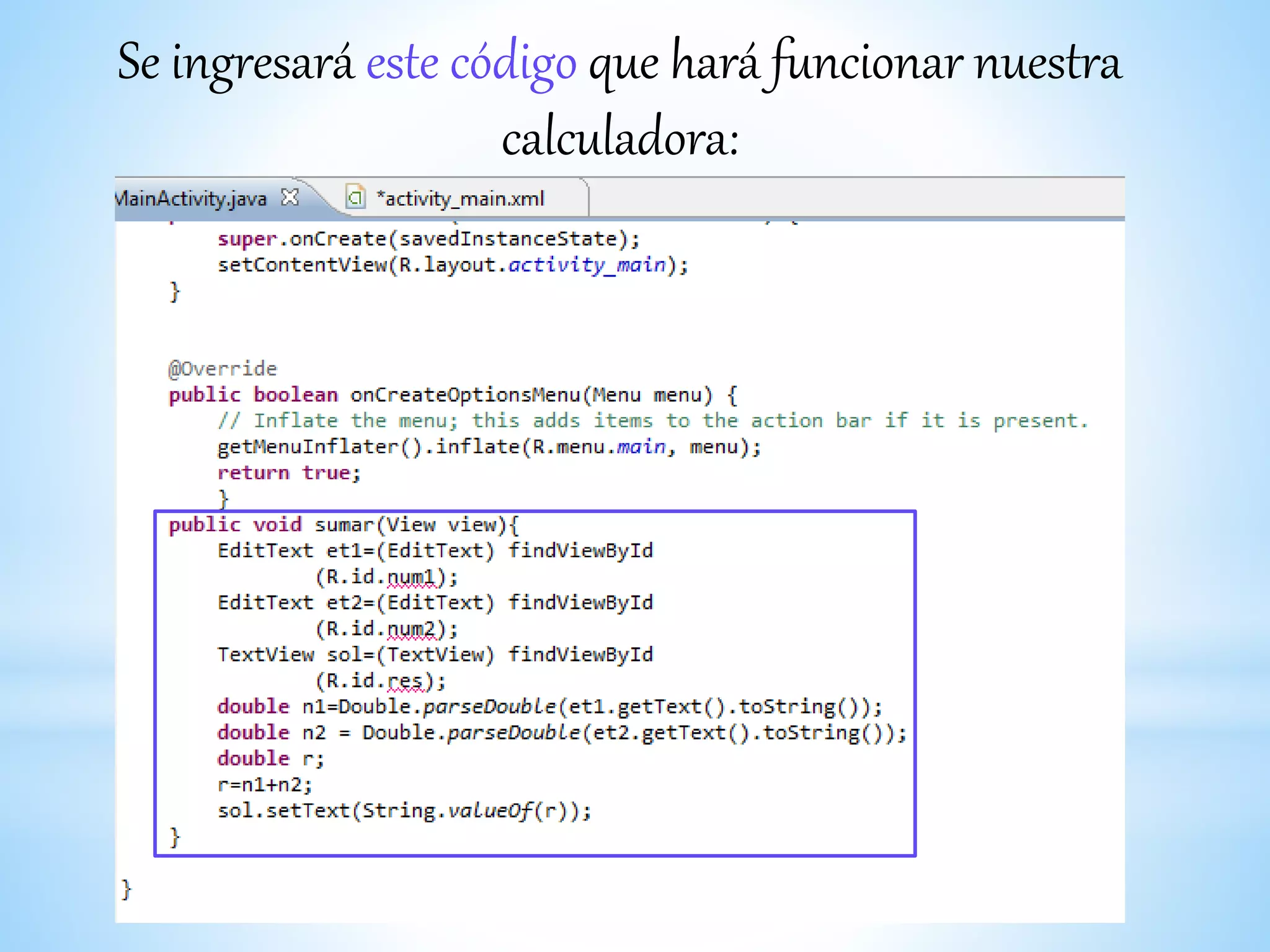1270x952 pixels.
Task: Click the underlined '(R.id.num1);' reference
Action: click(387, 577)
